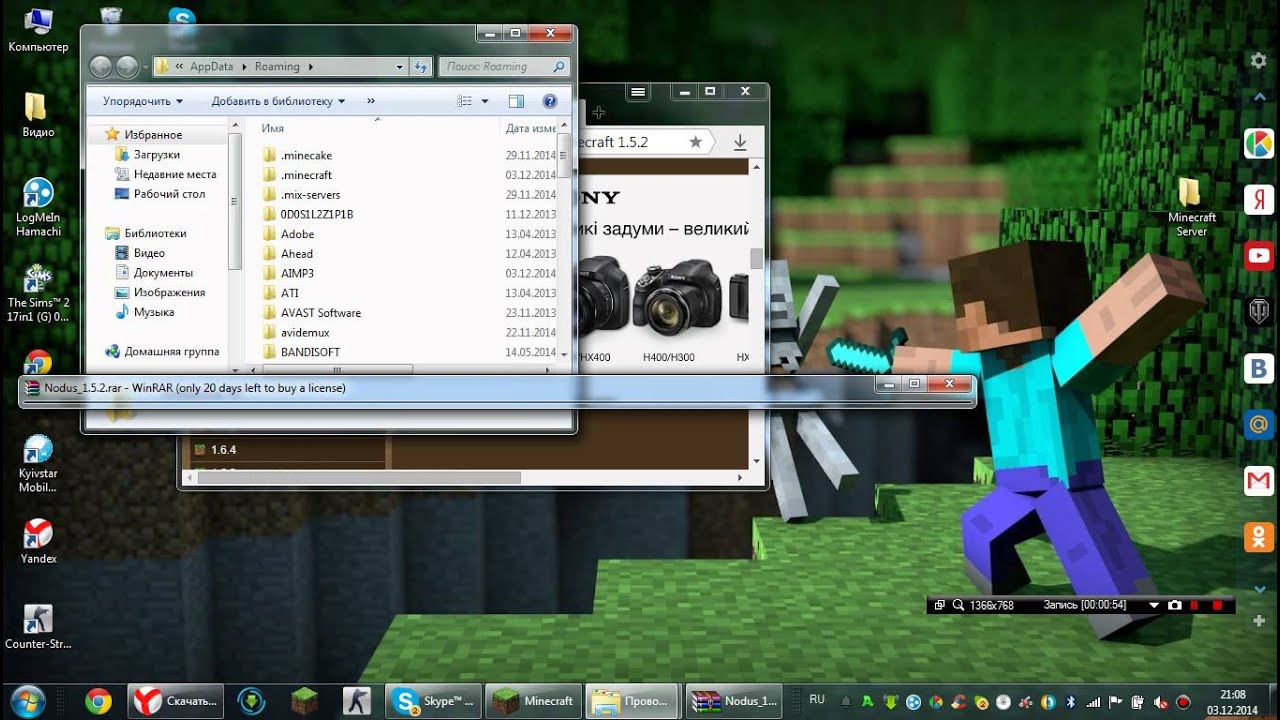Click the Explorer file list vertical scrollbar
1280x720 pixels.
coord(564,155)
